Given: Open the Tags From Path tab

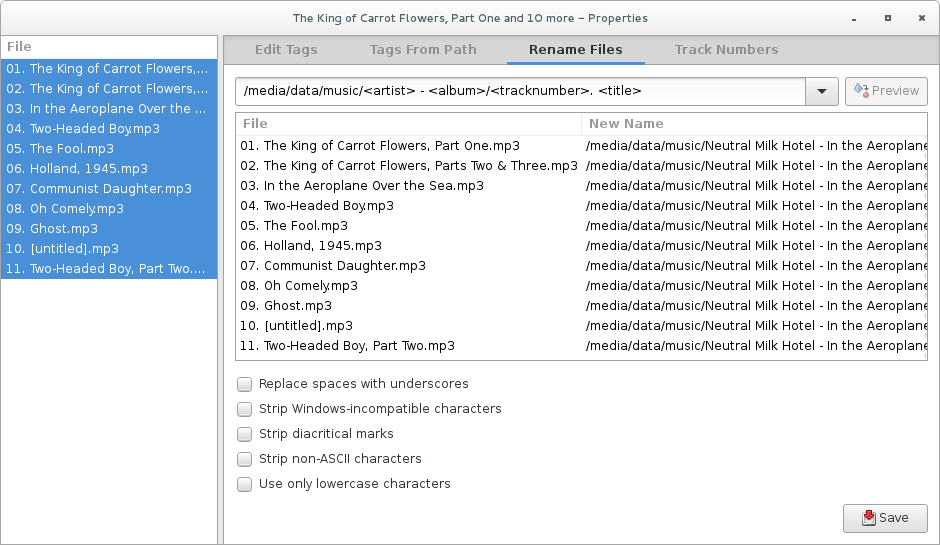Looking at the screenshot, I should click(x=423, y=49).
